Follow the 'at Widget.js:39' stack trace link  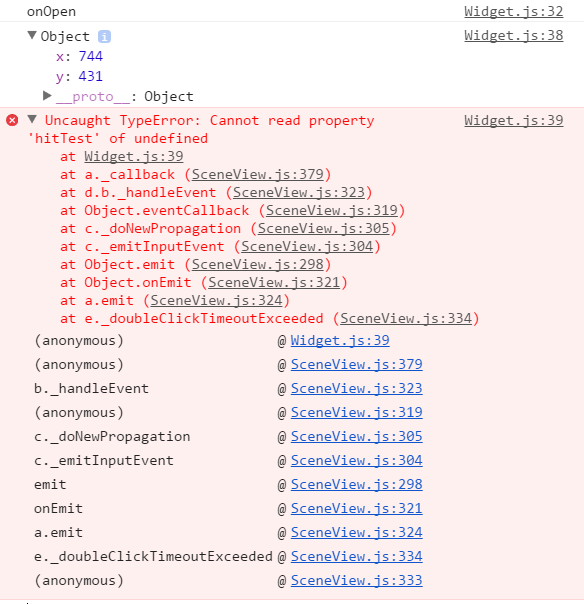click(x=134, y=156)
